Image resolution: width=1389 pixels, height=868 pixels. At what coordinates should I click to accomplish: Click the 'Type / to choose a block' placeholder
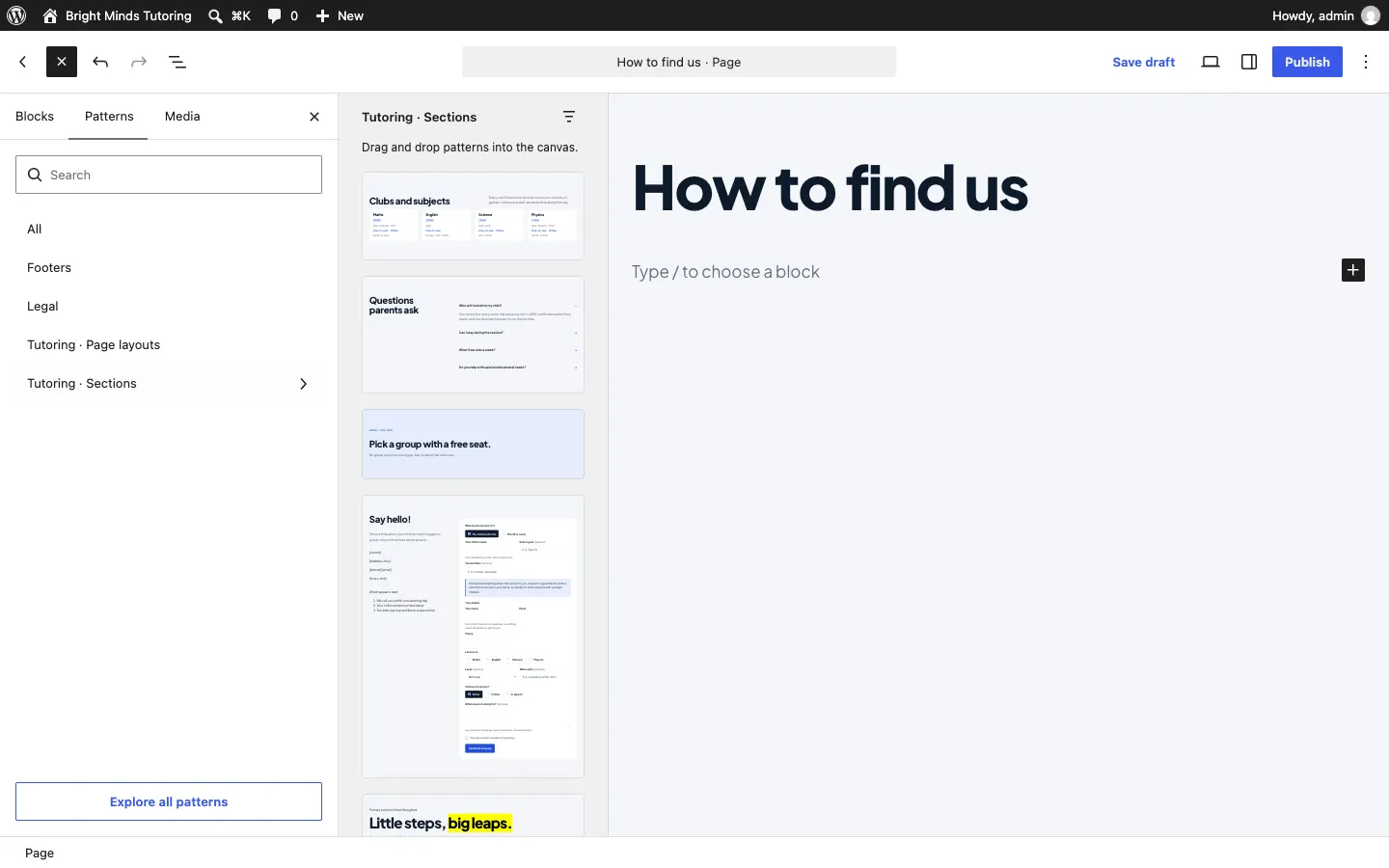click(x=725, y=272)
